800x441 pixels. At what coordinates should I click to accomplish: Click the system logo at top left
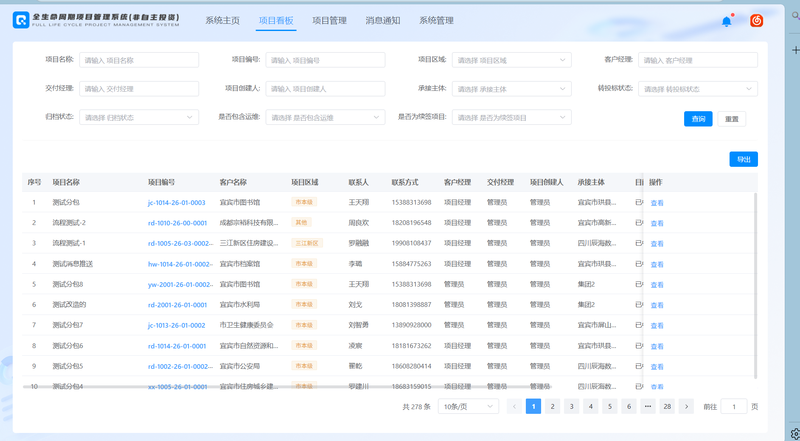pos(20,20)
